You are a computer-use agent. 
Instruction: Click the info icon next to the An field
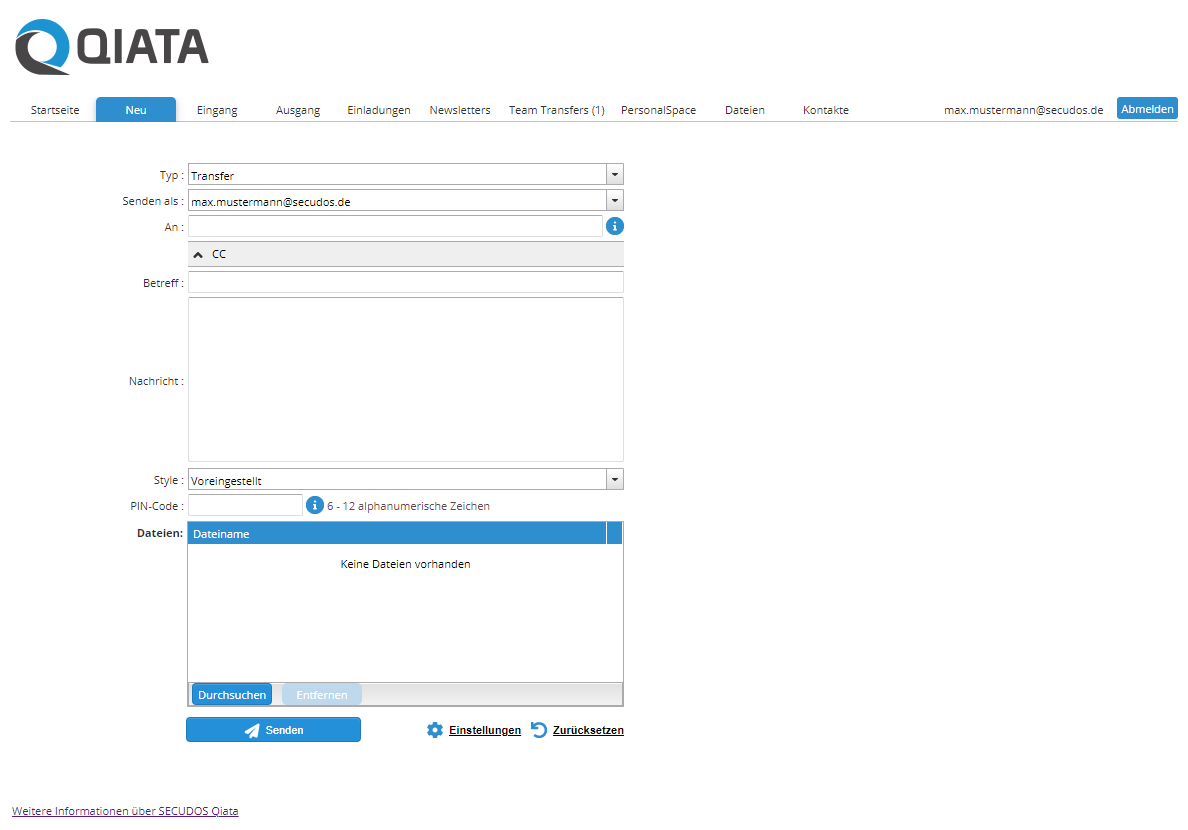614,226
